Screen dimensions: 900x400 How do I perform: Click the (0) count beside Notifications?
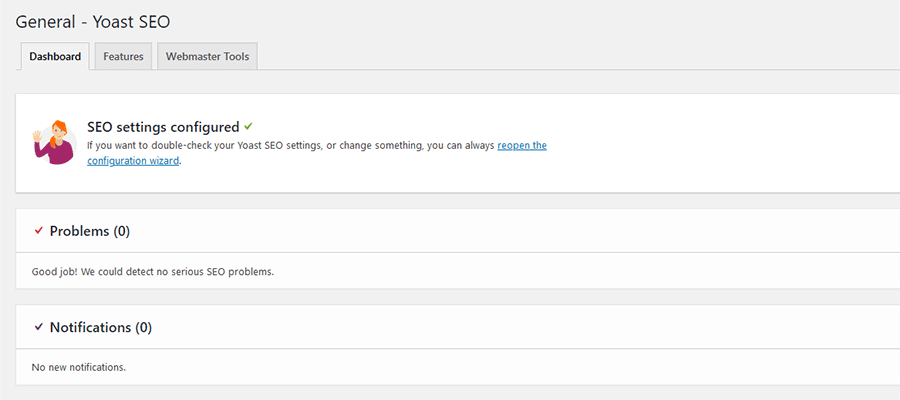143,327
